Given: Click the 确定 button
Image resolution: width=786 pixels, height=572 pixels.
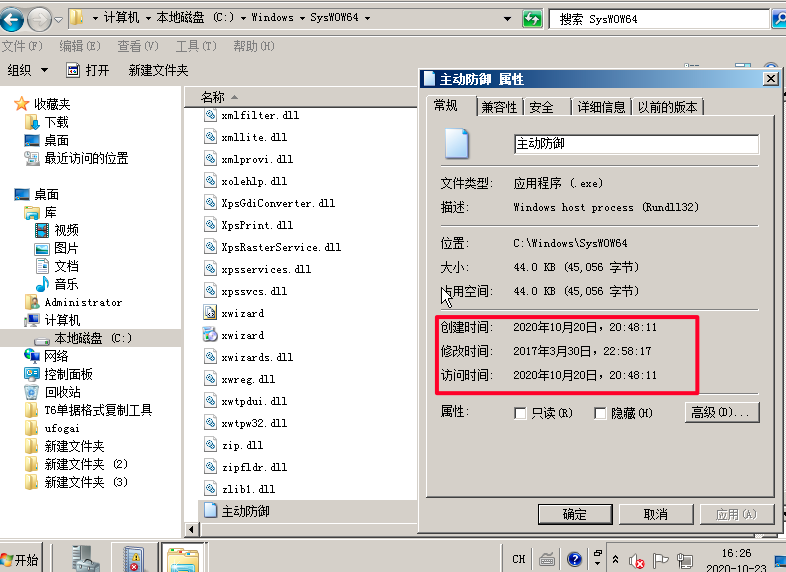Looking at the screenshot, I should point(575,514).
